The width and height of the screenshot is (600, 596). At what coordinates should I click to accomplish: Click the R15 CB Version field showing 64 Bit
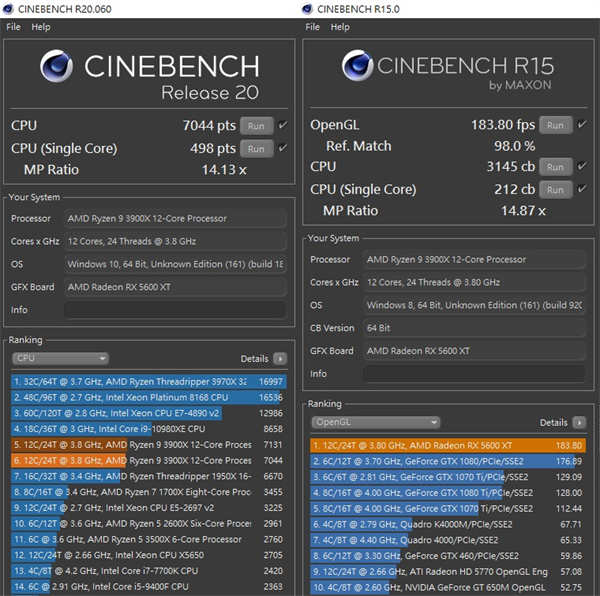[474, 328]
